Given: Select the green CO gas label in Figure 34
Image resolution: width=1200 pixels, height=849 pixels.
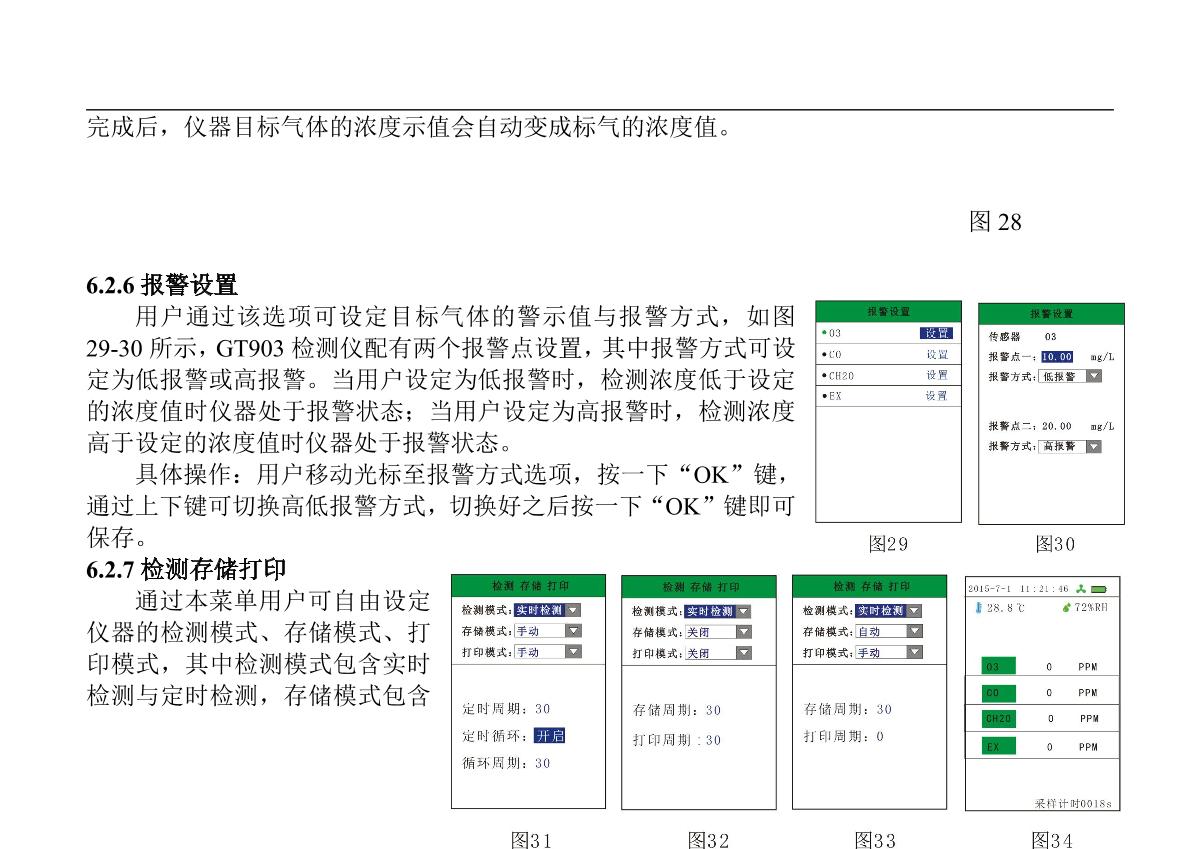Looking at the screenshot, I should [998, 692].
